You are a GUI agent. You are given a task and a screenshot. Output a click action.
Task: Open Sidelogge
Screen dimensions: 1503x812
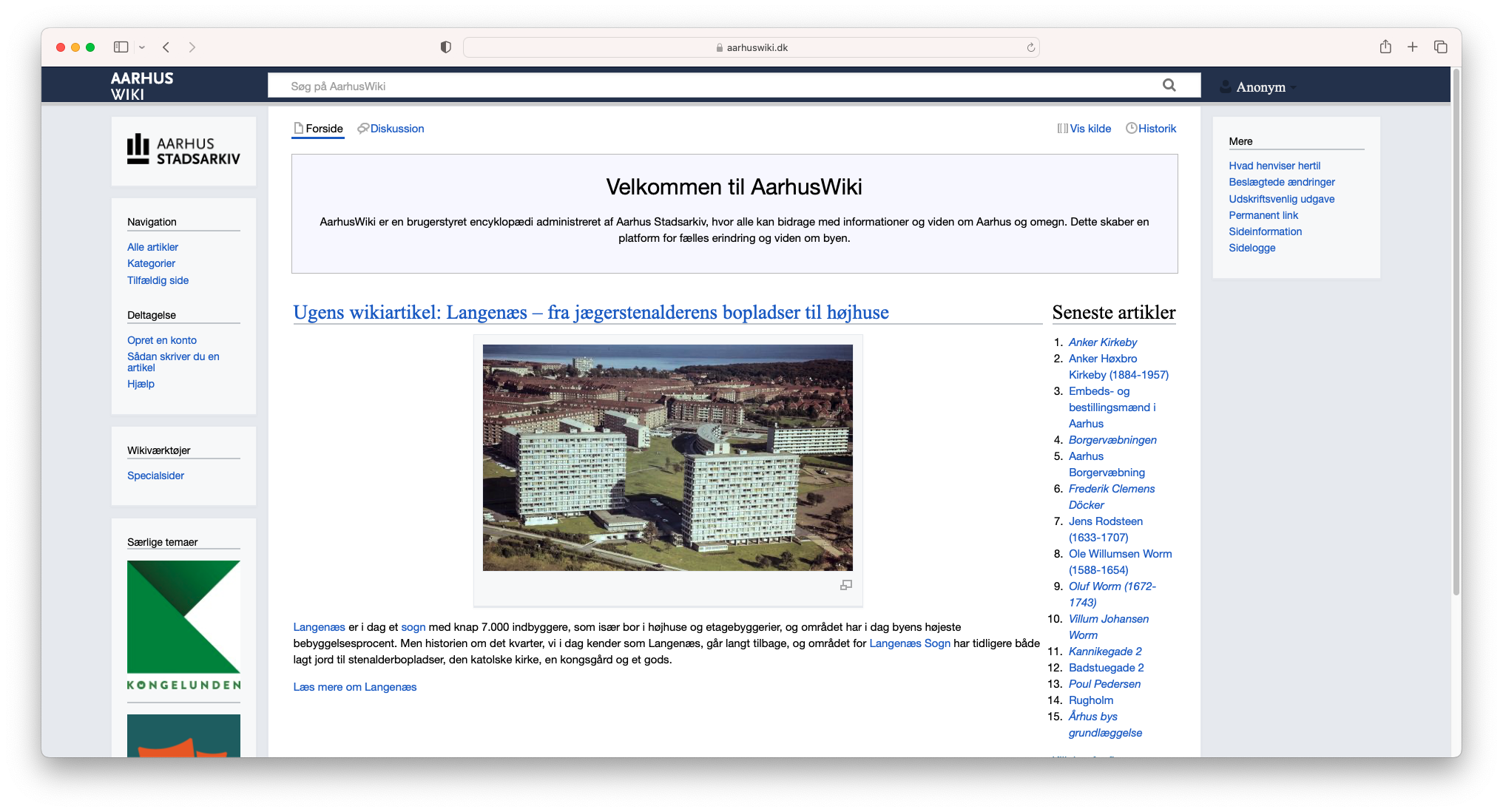(1252, 248)
